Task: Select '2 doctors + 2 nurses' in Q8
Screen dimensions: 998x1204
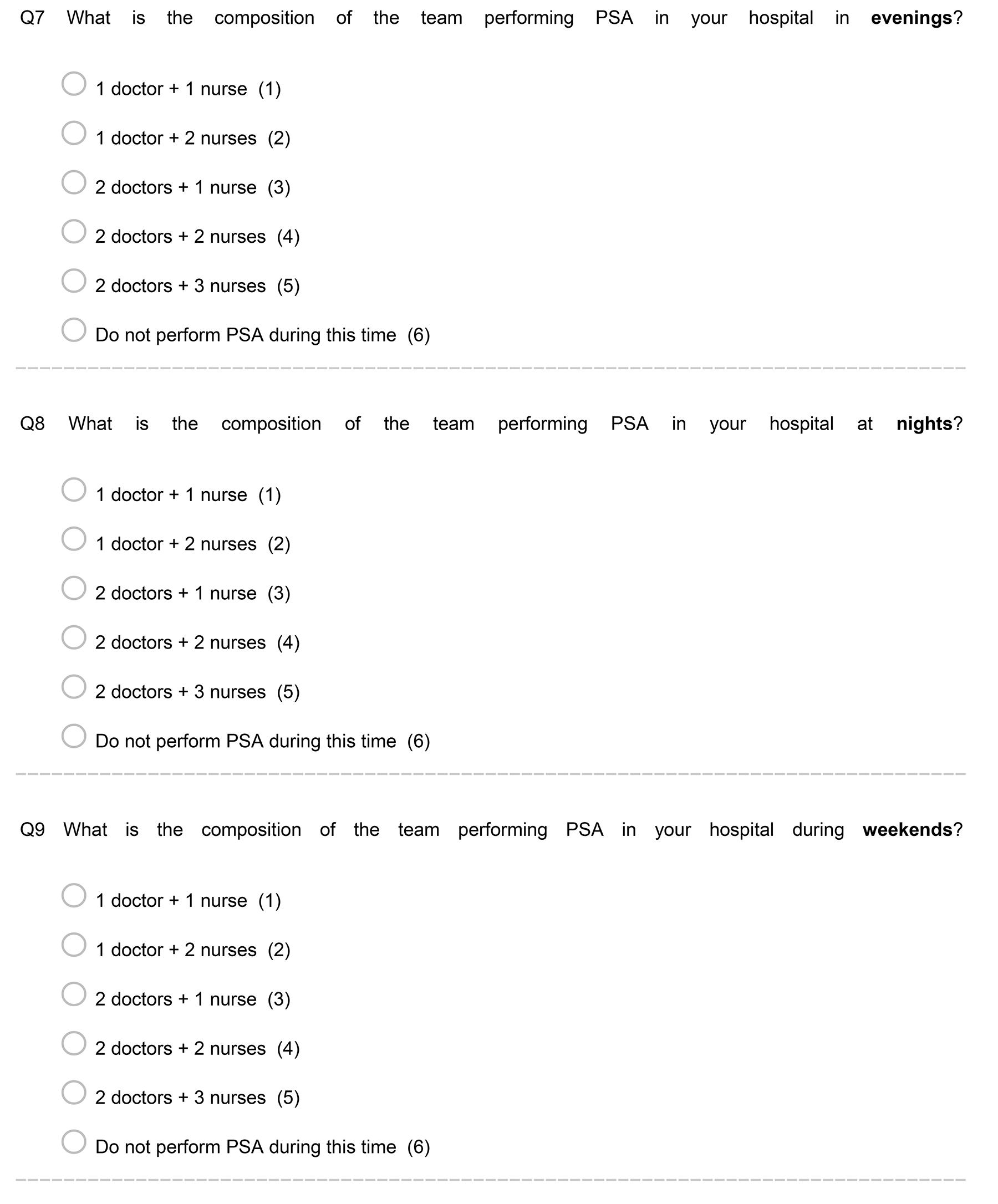Action: pyautogui.click(x=74, y=637)
